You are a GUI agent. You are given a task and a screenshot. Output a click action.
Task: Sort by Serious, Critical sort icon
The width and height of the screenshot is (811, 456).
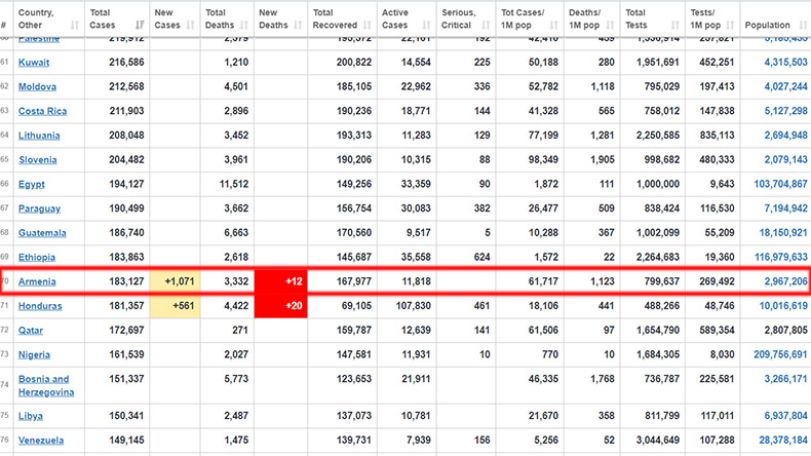tap(486, 25)
